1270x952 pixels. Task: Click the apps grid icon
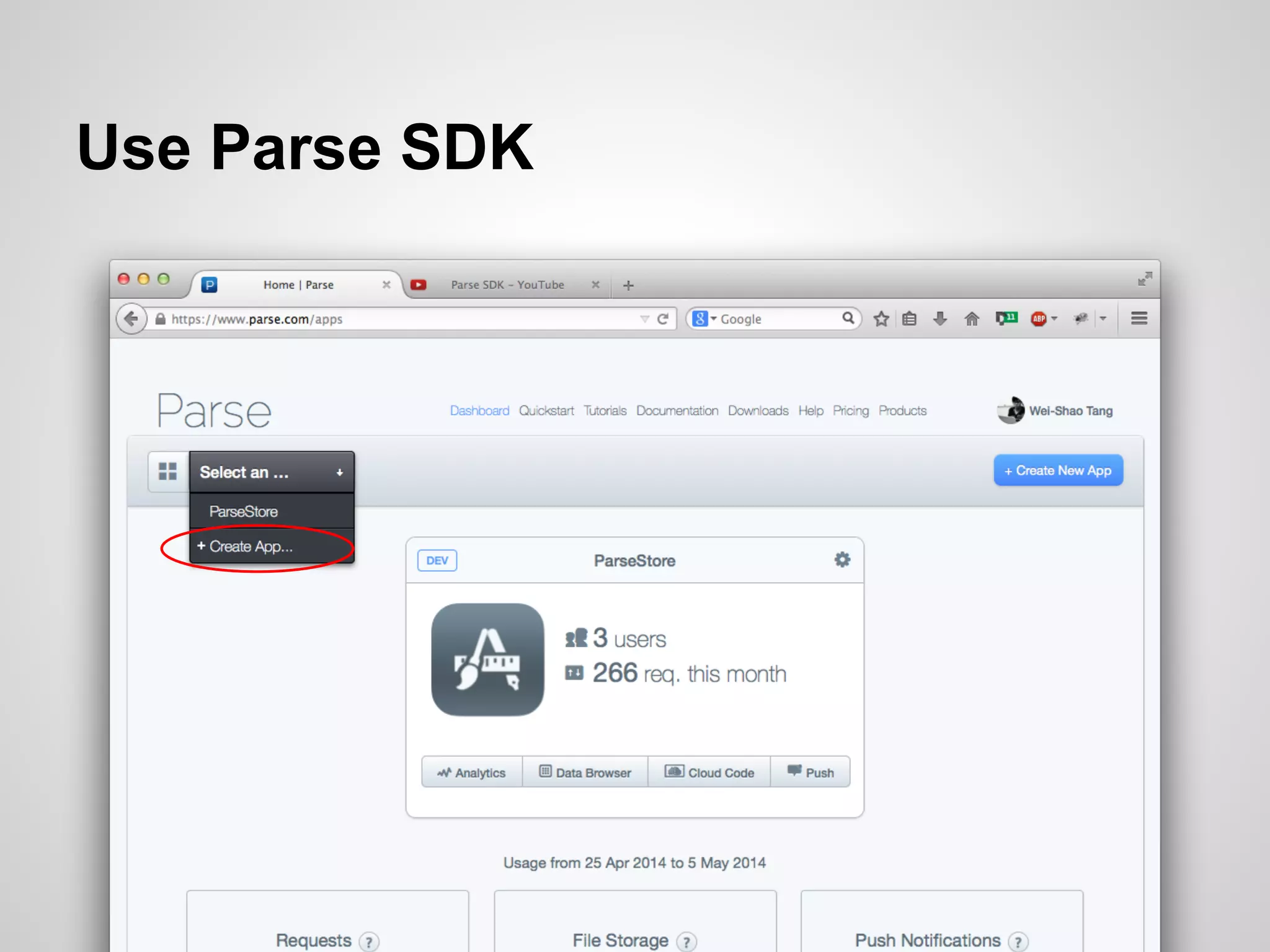click(167, 472)
